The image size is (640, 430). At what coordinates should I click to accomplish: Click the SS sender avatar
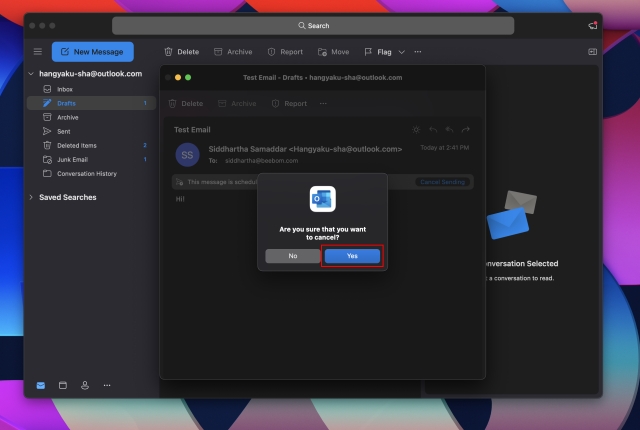(x=187, y=155)
